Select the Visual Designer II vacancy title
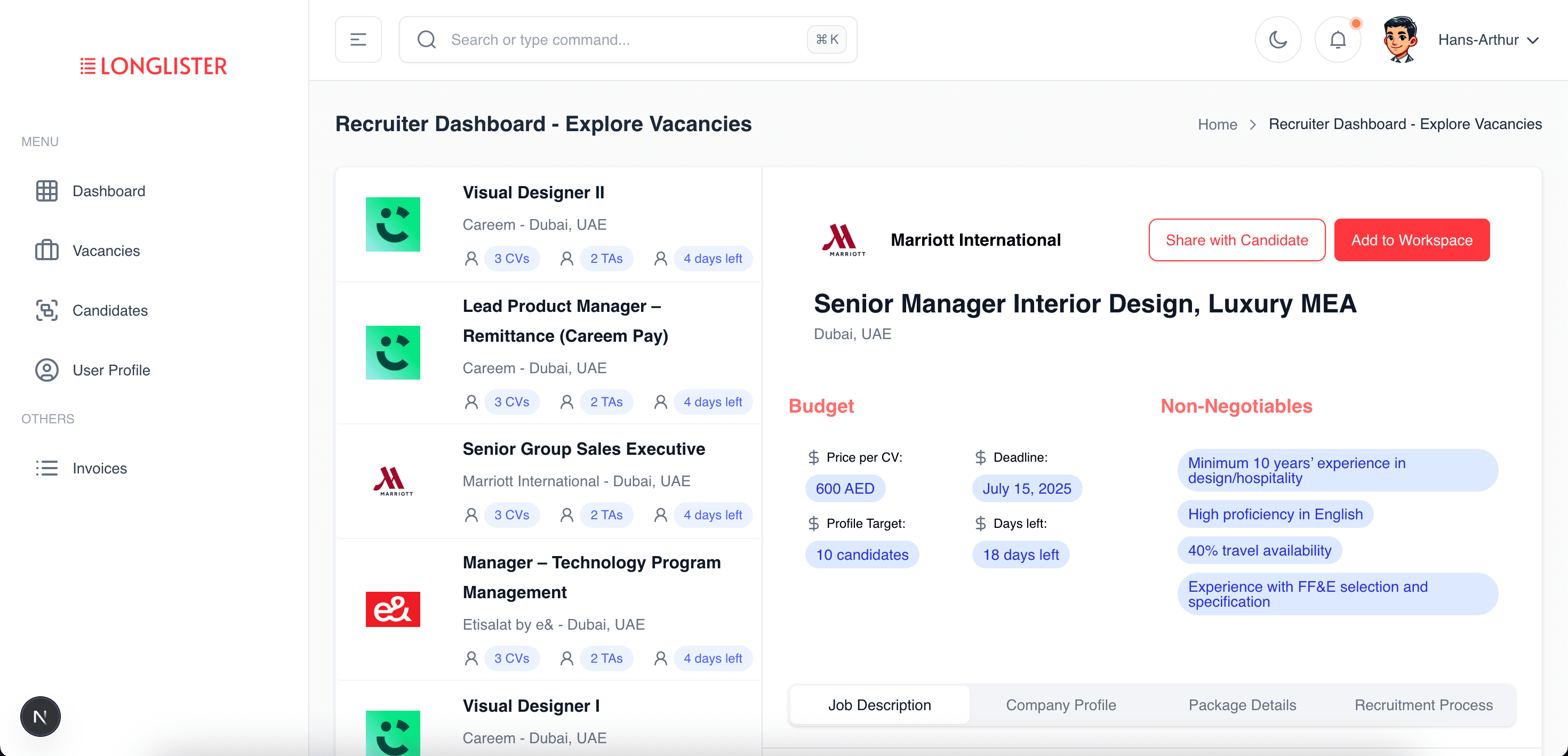 point(533,192)
